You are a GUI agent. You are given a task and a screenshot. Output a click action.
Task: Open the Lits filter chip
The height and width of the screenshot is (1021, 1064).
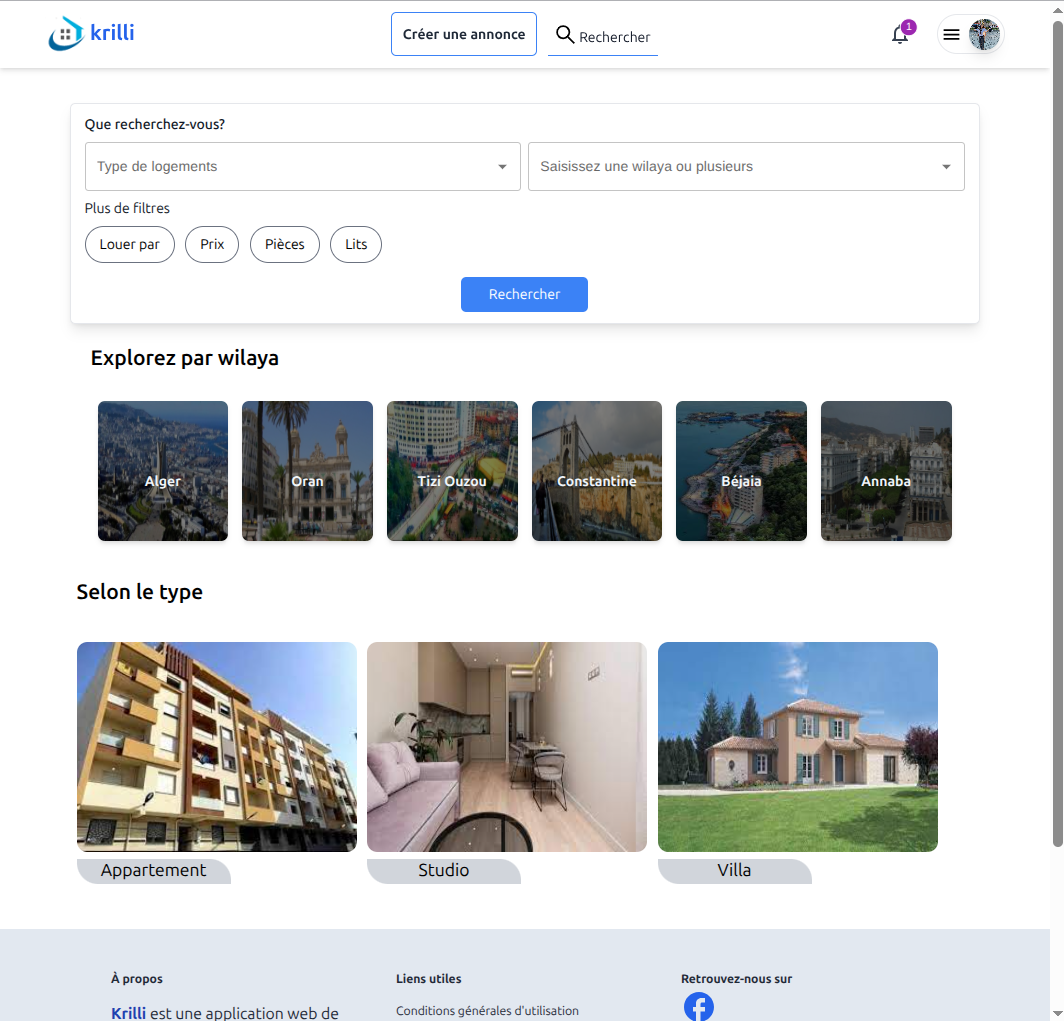(356, 244)
